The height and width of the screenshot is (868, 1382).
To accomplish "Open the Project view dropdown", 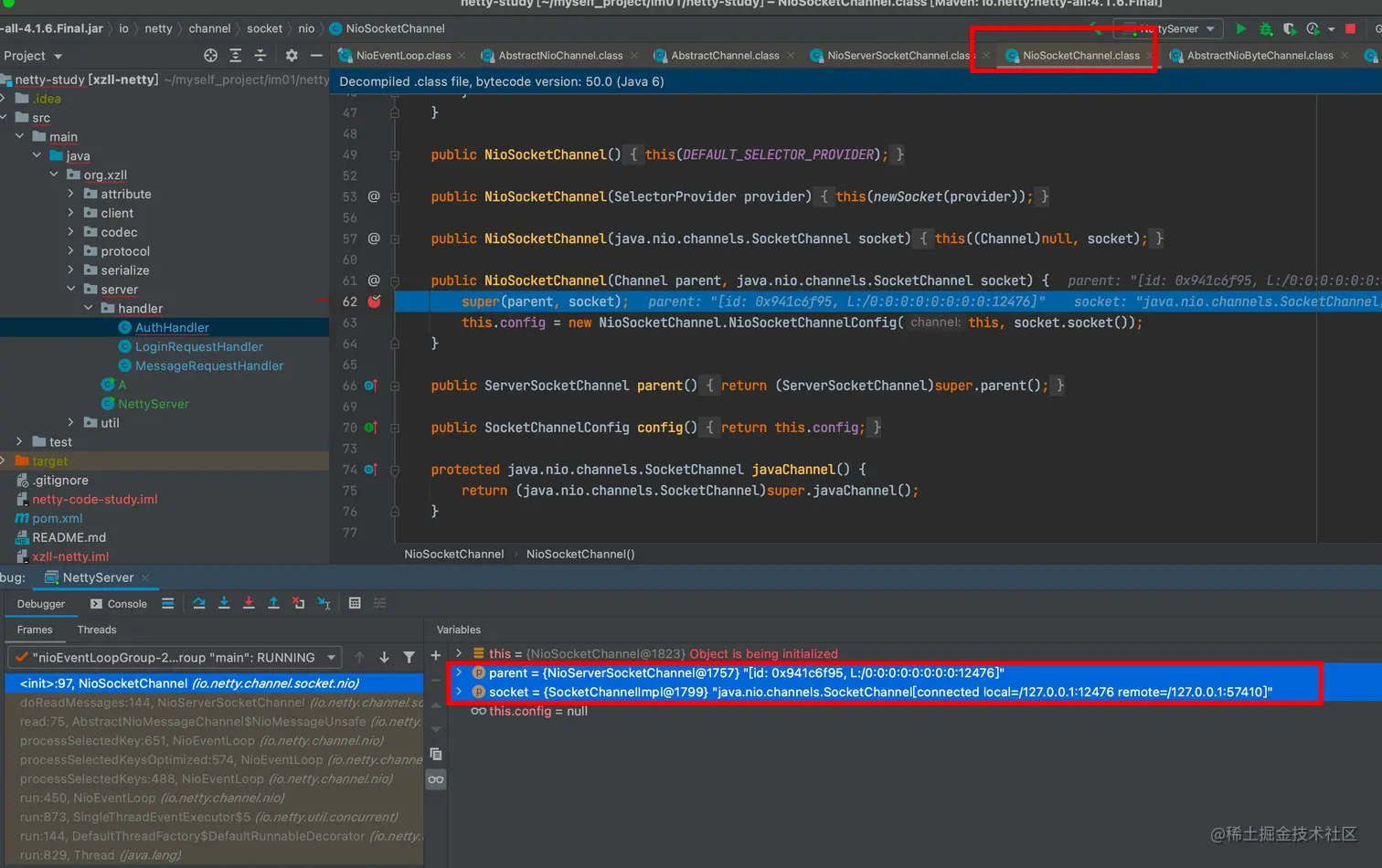I will [x=33, y=56].
